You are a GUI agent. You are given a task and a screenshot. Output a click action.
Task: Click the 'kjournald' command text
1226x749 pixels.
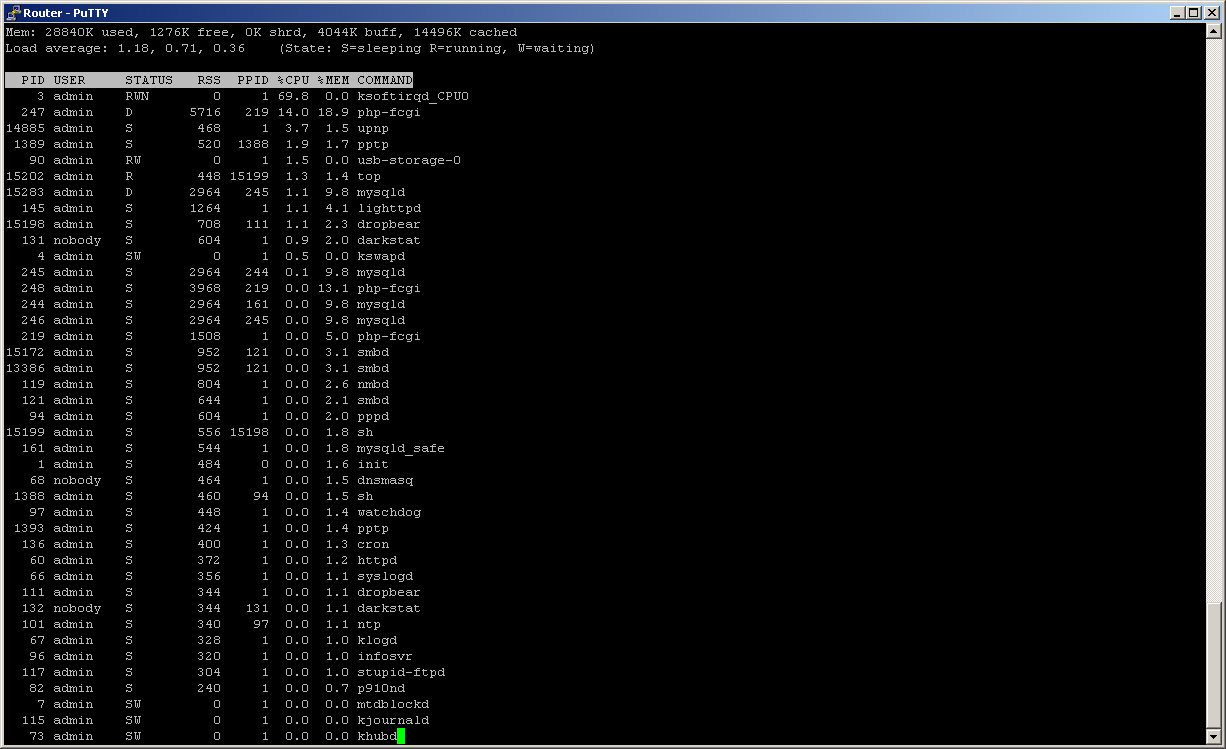[x=393, y=720]
